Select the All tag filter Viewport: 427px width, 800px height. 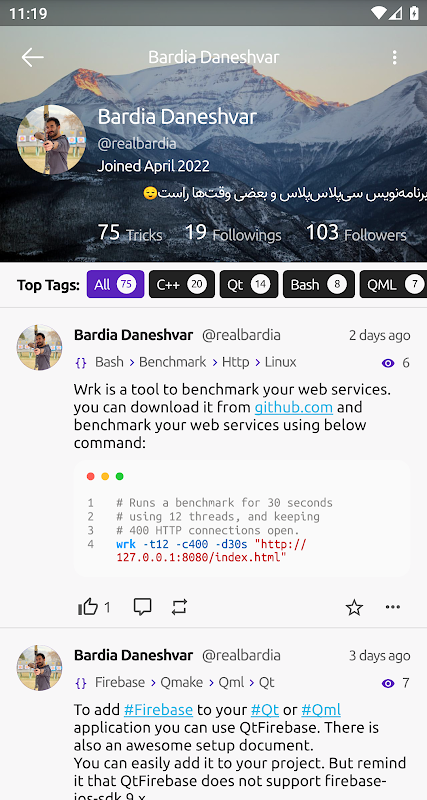[115, 284]
